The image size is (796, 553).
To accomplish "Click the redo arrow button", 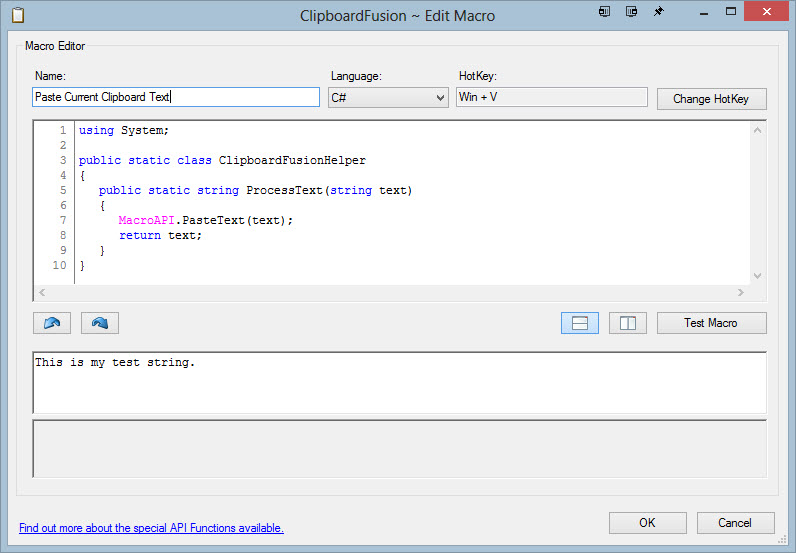I will [100, 323].
